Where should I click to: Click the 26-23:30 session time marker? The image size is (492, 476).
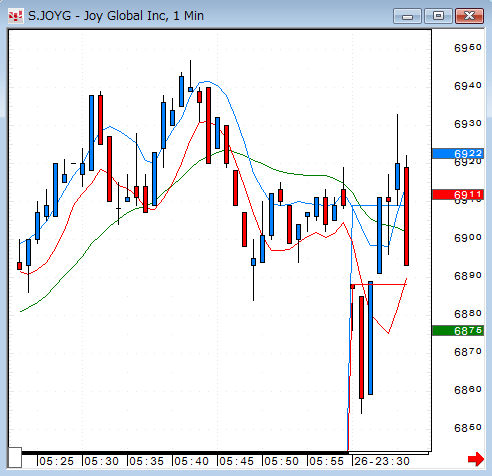tap(382, 461)
